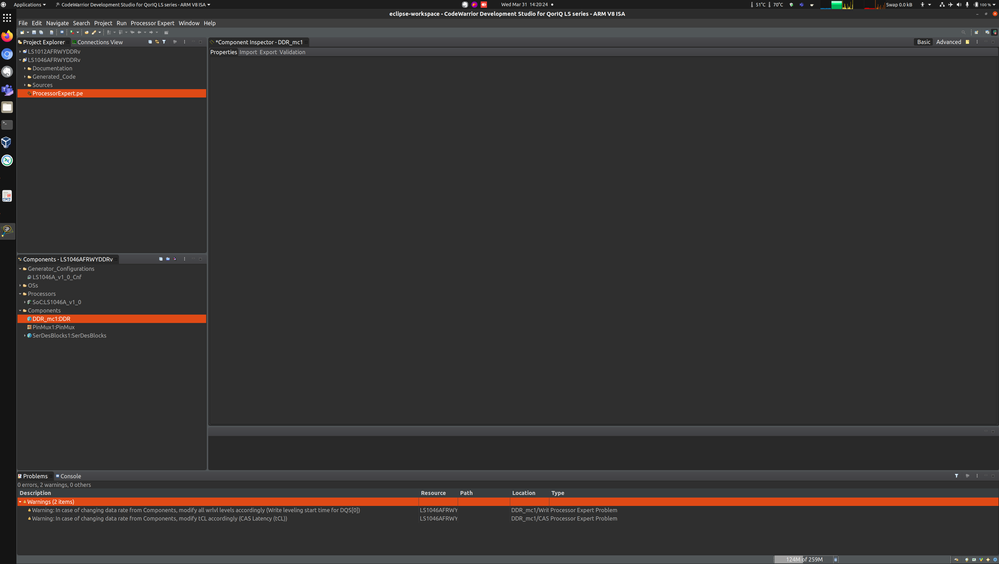Expand the SerDesBlocks1:SerDesBlocks component
The width and height of the screenshot is (999, 564).
(25, 336)
